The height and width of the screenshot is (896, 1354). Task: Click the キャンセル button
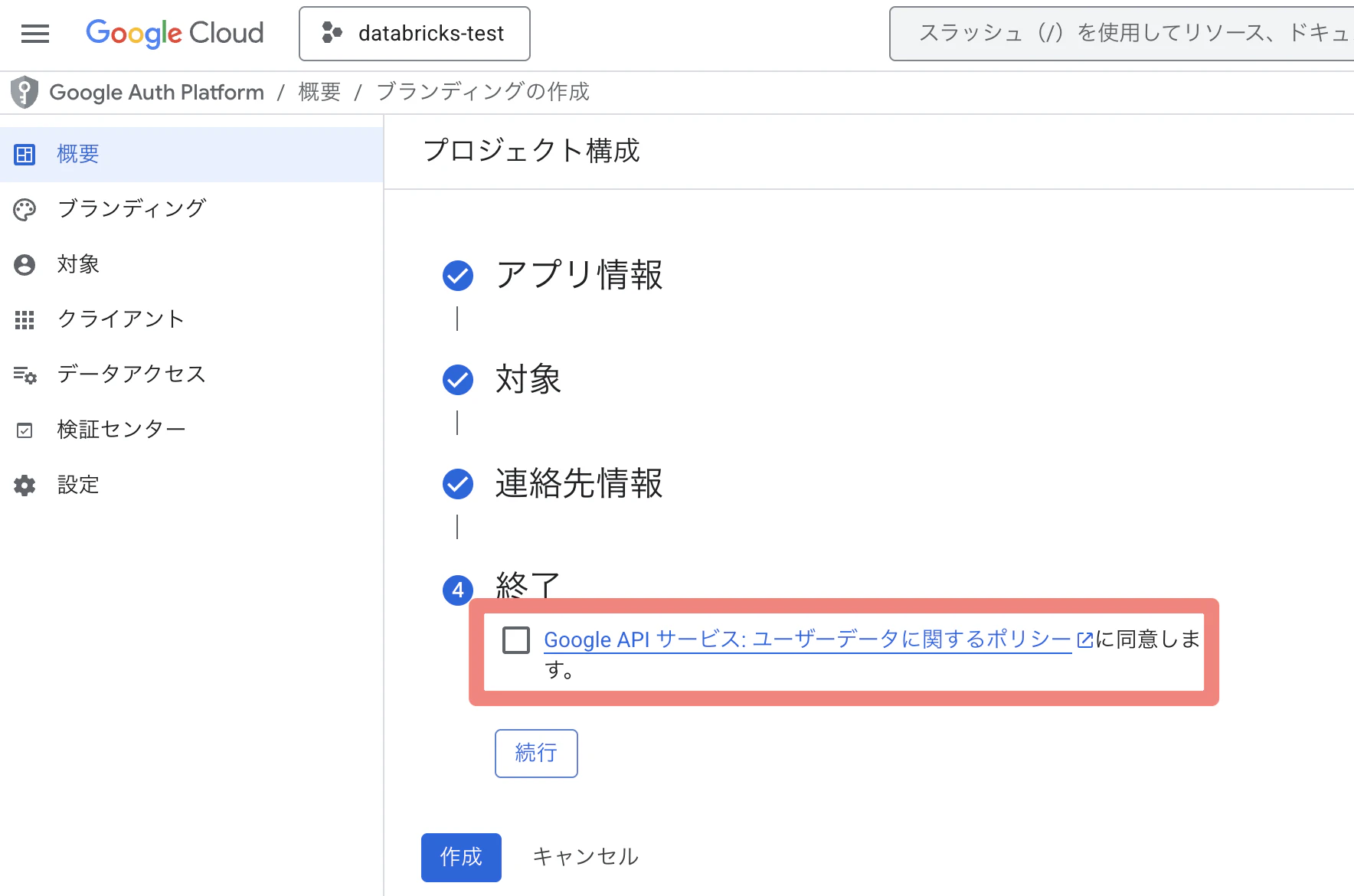tap(586, 857)
